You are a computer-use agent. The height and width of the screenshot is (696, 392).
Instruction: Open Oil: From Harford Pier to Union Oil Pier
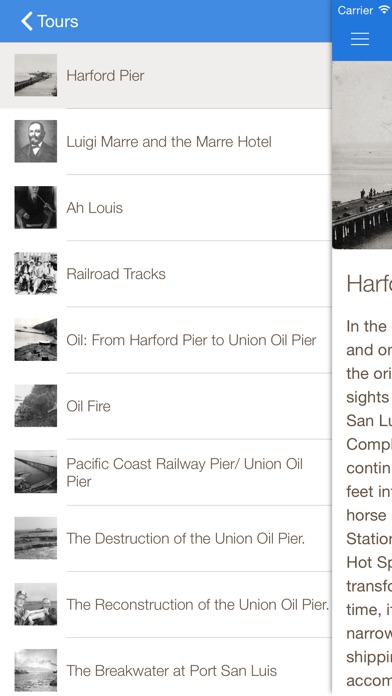click(x=166, y=340)
